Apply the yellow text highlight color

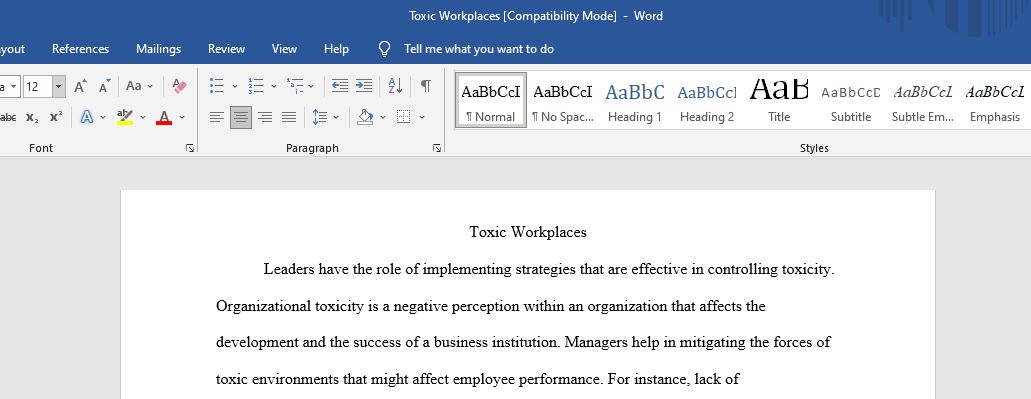[124, 118]
